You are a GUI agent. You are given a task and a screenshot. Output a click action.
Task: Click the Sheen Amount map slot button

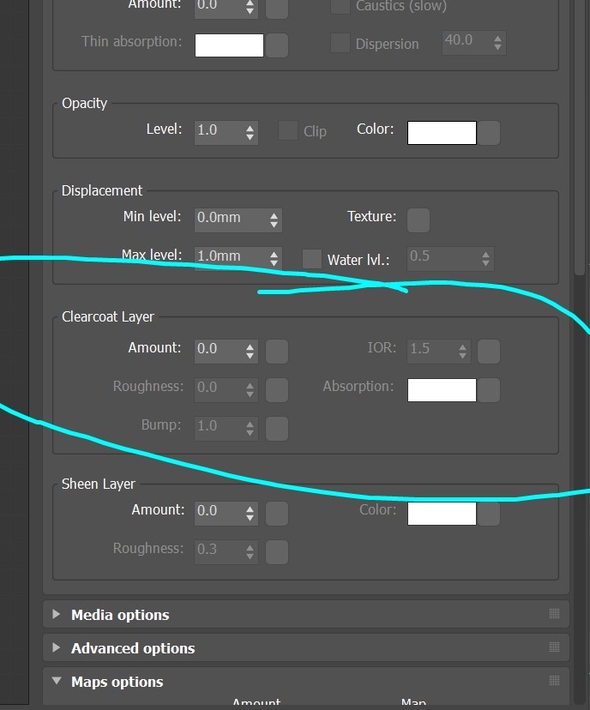277,513
